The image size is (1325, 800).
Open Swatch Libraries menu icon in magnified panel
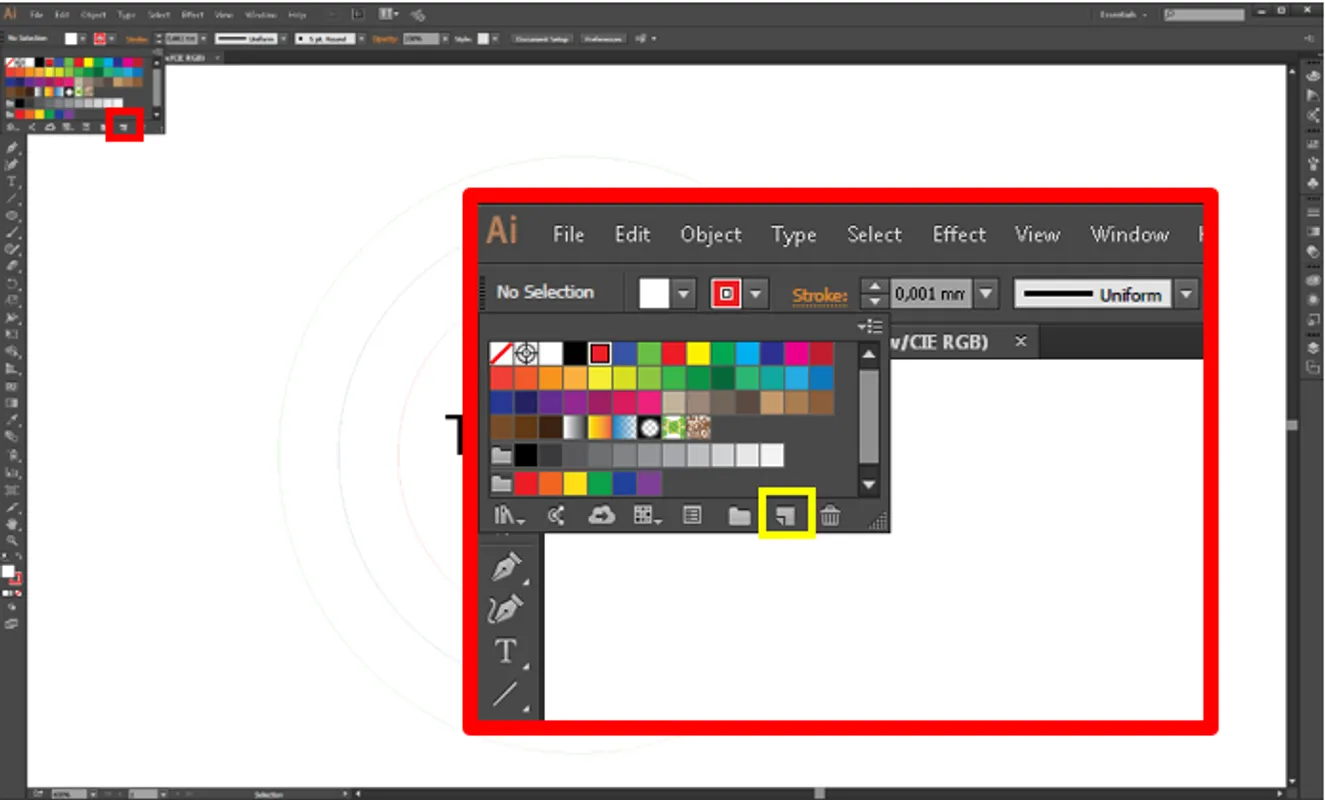pos(509,515)
